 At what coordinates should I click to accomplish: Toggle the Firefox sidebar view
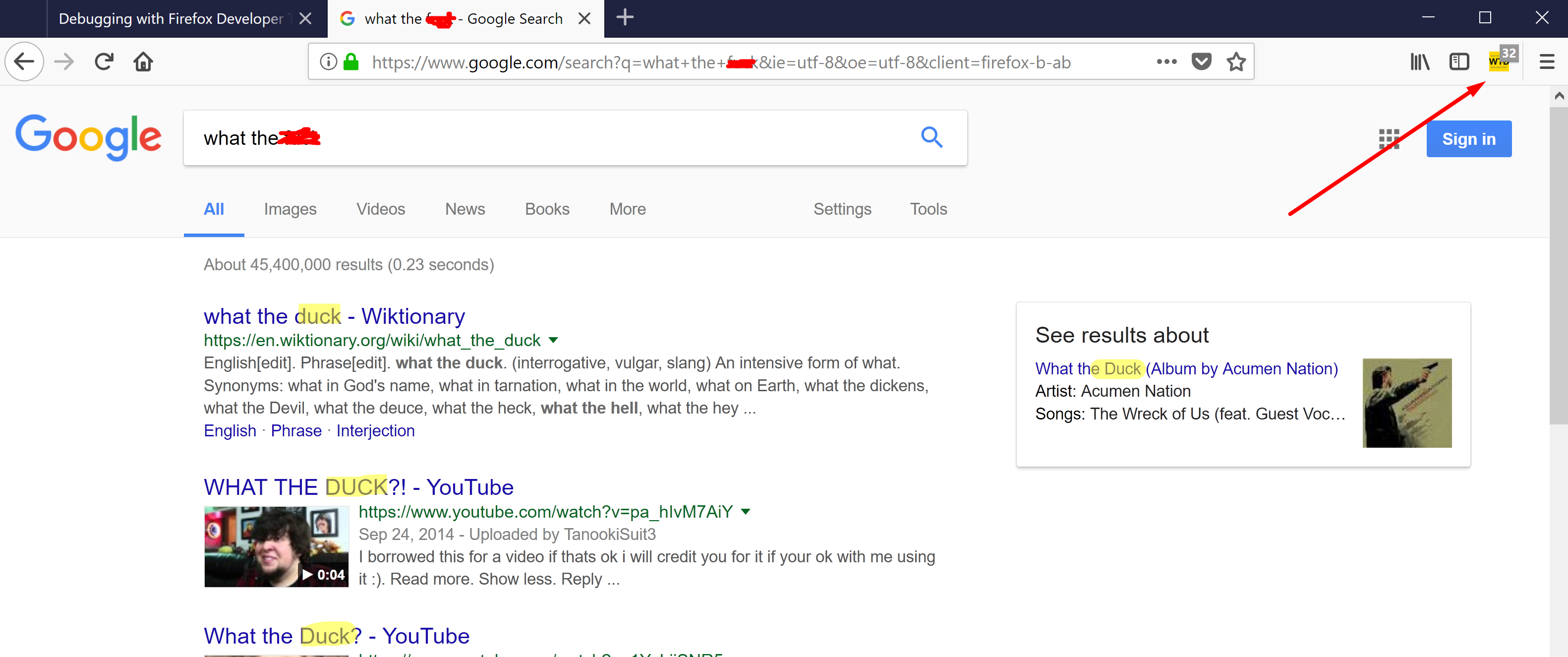point(1459,61)
